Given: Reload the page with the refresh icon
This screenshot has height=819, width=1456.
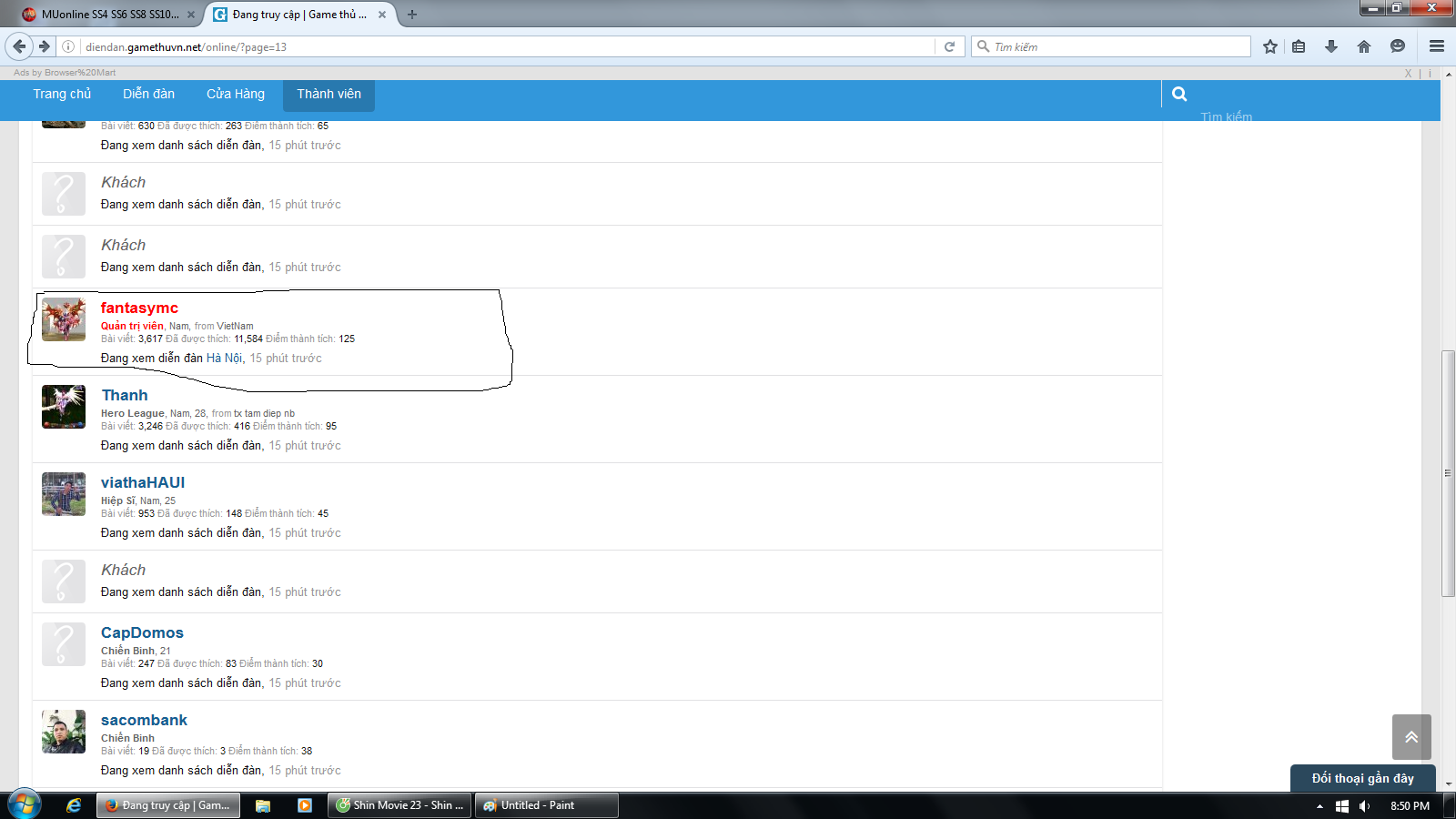Looking at the screenshot, I should (949, 46).
